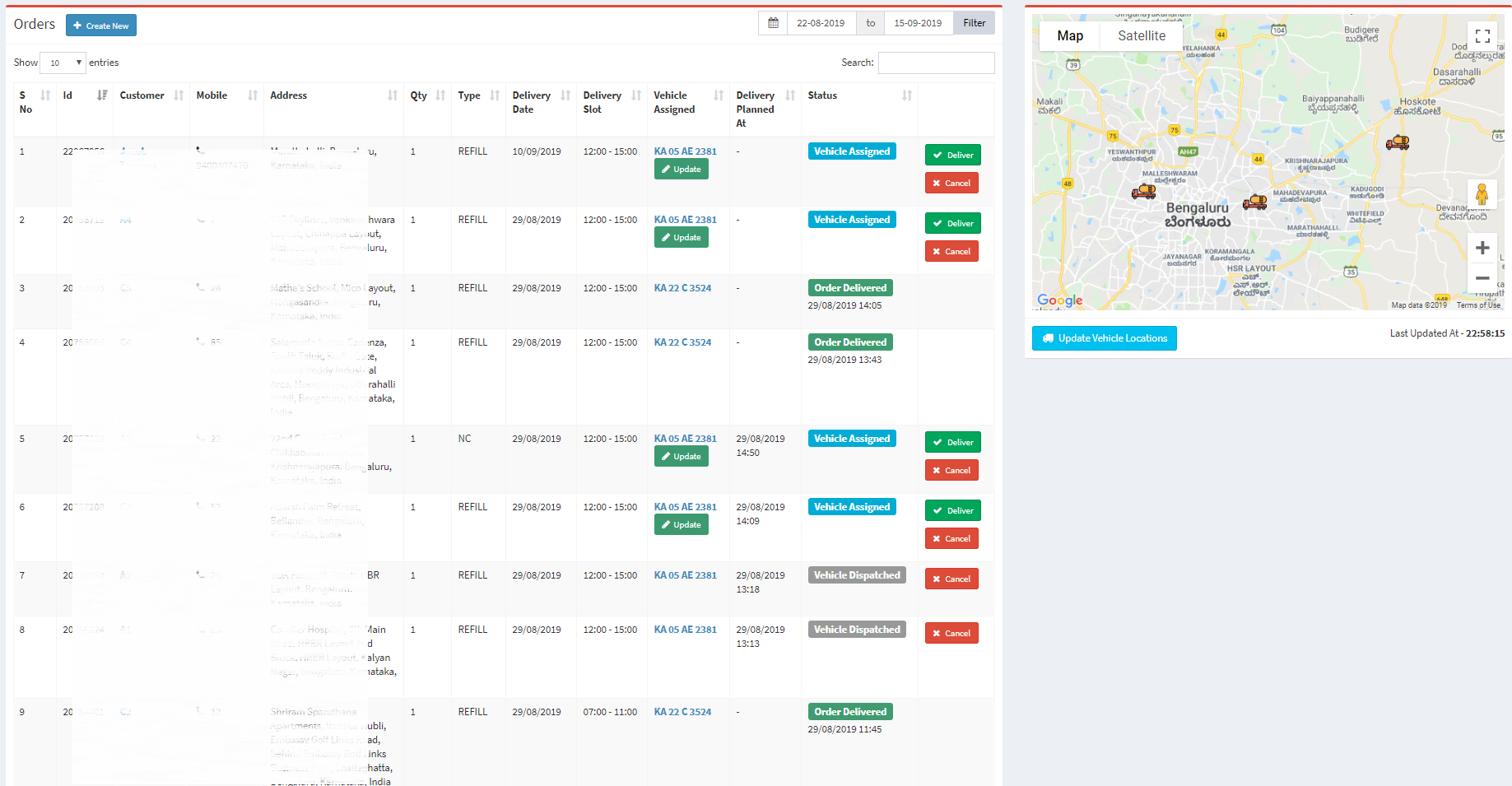
Task: Sort by Delivery Date column arrows
Action: pyautogui.click(x=565, y=95)
